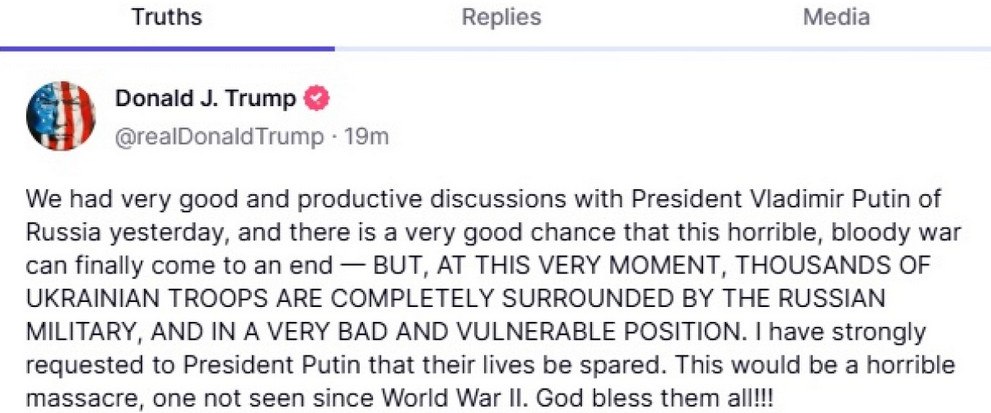Open the flag-painted profile avatar

pyautogui.click(x=61, y=116)
